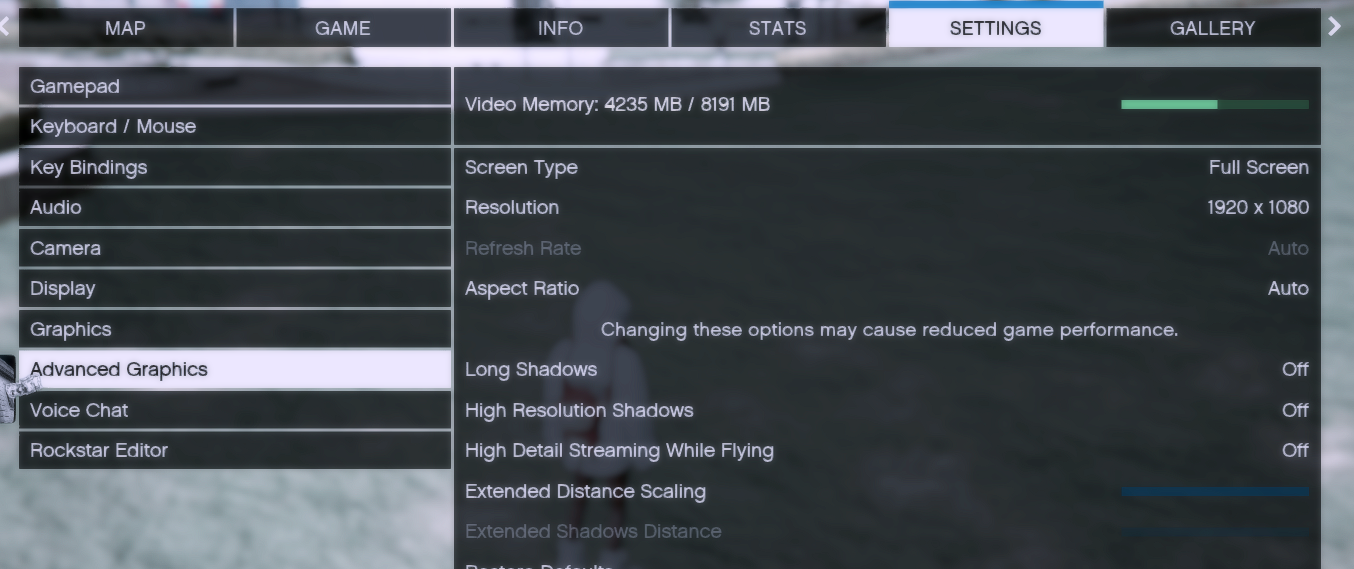
Task: Open the Audio settings category
Action: coord(234,208)
